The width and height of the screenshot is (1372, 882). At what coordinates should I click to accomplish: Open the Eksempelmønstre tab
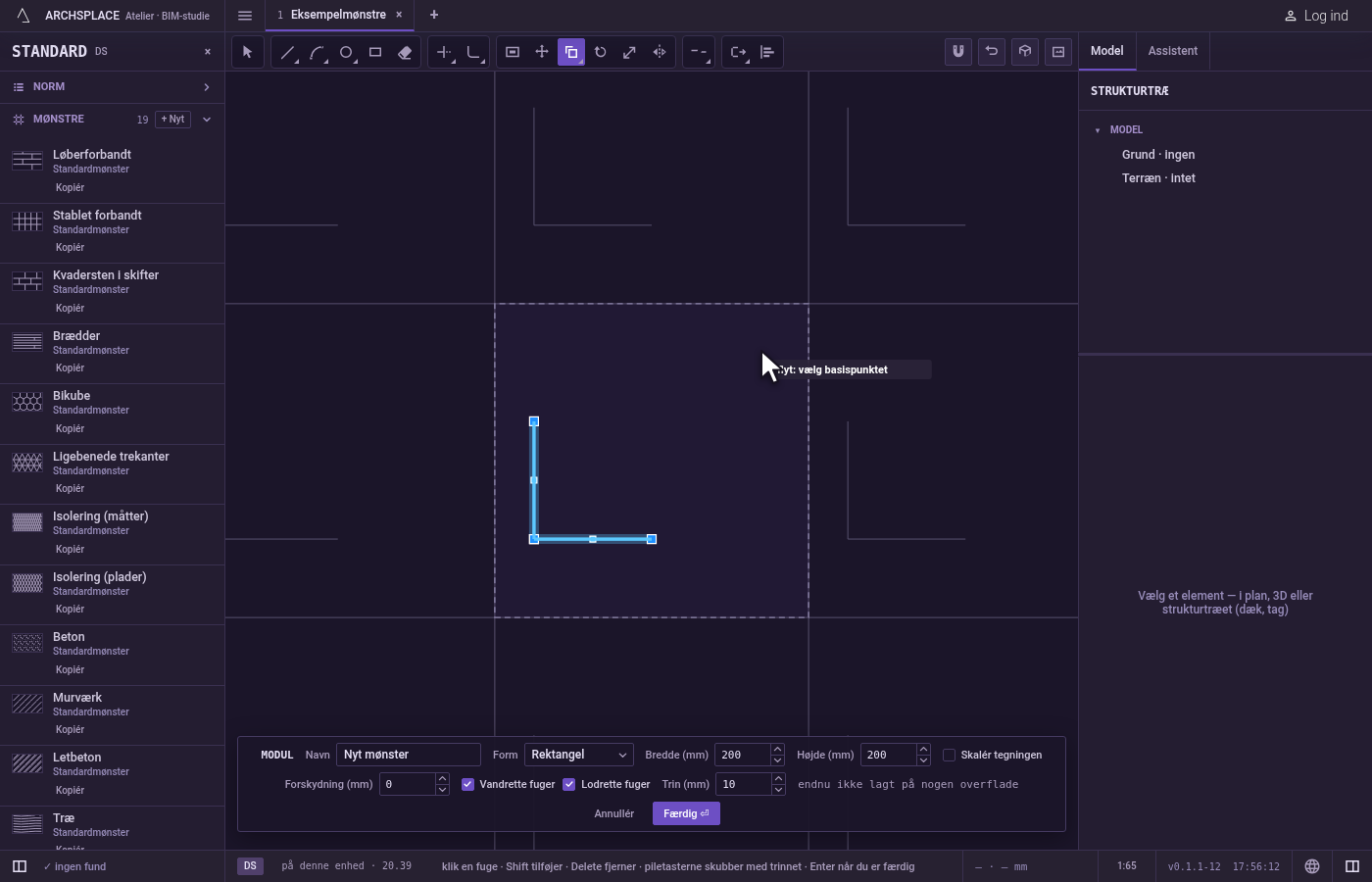coord(338,15)
